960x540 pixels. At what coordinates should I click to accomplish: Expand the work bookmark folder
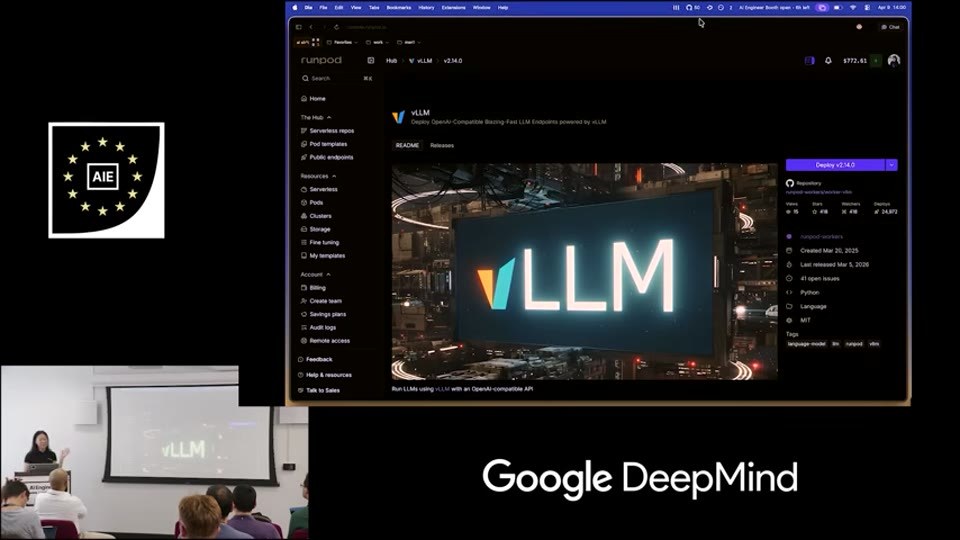tap(377, 42)
